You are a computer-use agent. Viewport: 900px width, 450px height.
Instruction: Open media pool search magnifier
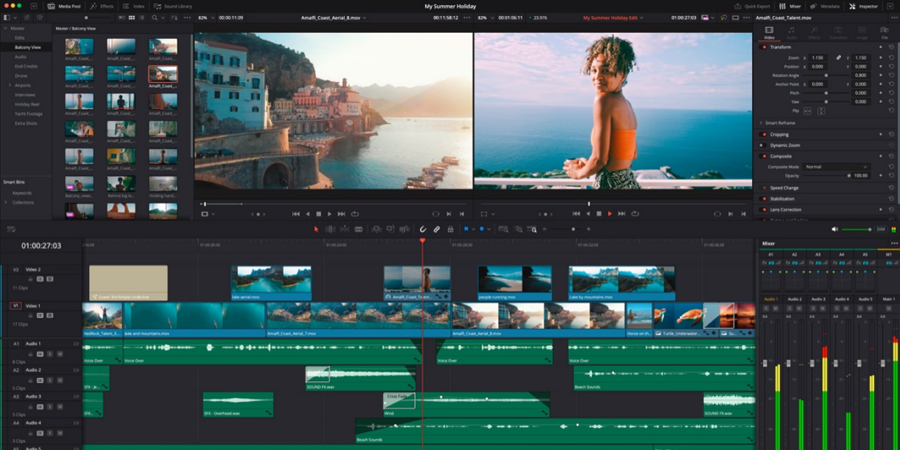[x=154, y=18]
